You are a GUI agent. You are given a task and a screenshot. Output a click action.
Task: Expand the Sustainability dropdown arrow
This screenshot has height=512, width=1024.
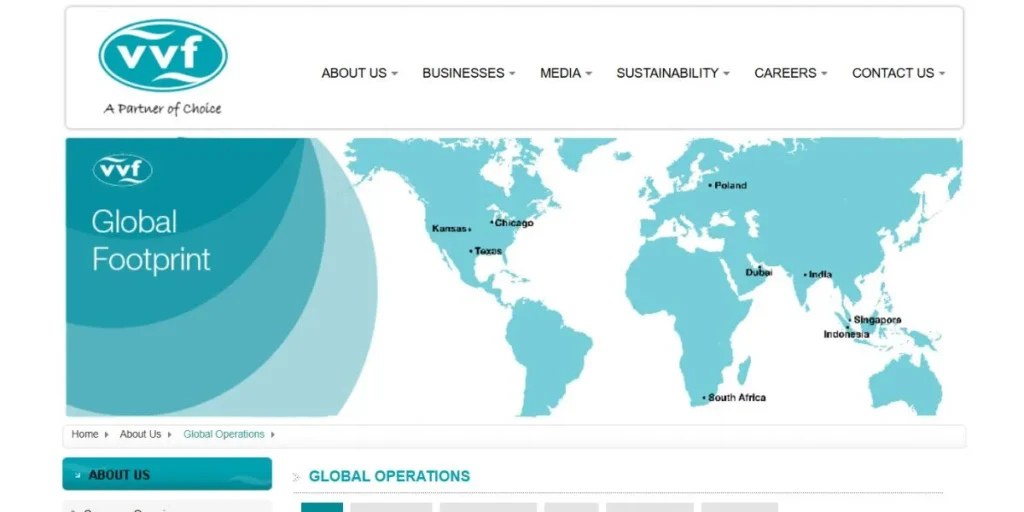[726, 74]
